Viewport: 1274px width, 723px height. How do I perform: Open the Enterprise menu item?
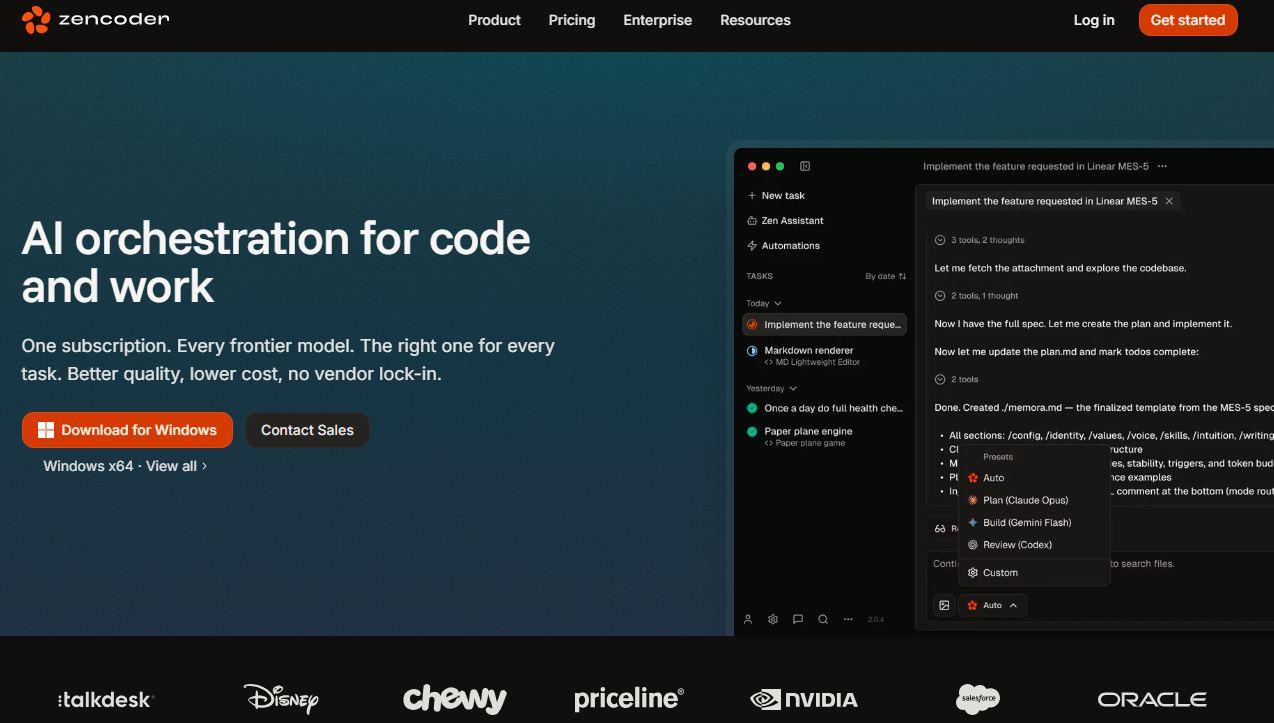657,20
